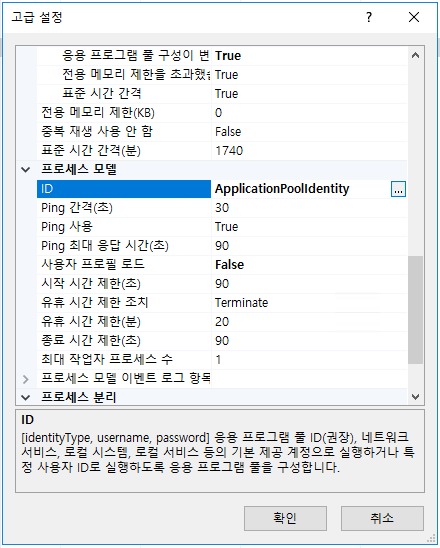Click the scrollbar down arrow
The image size is (440, 548).
[x=415, y=397]
